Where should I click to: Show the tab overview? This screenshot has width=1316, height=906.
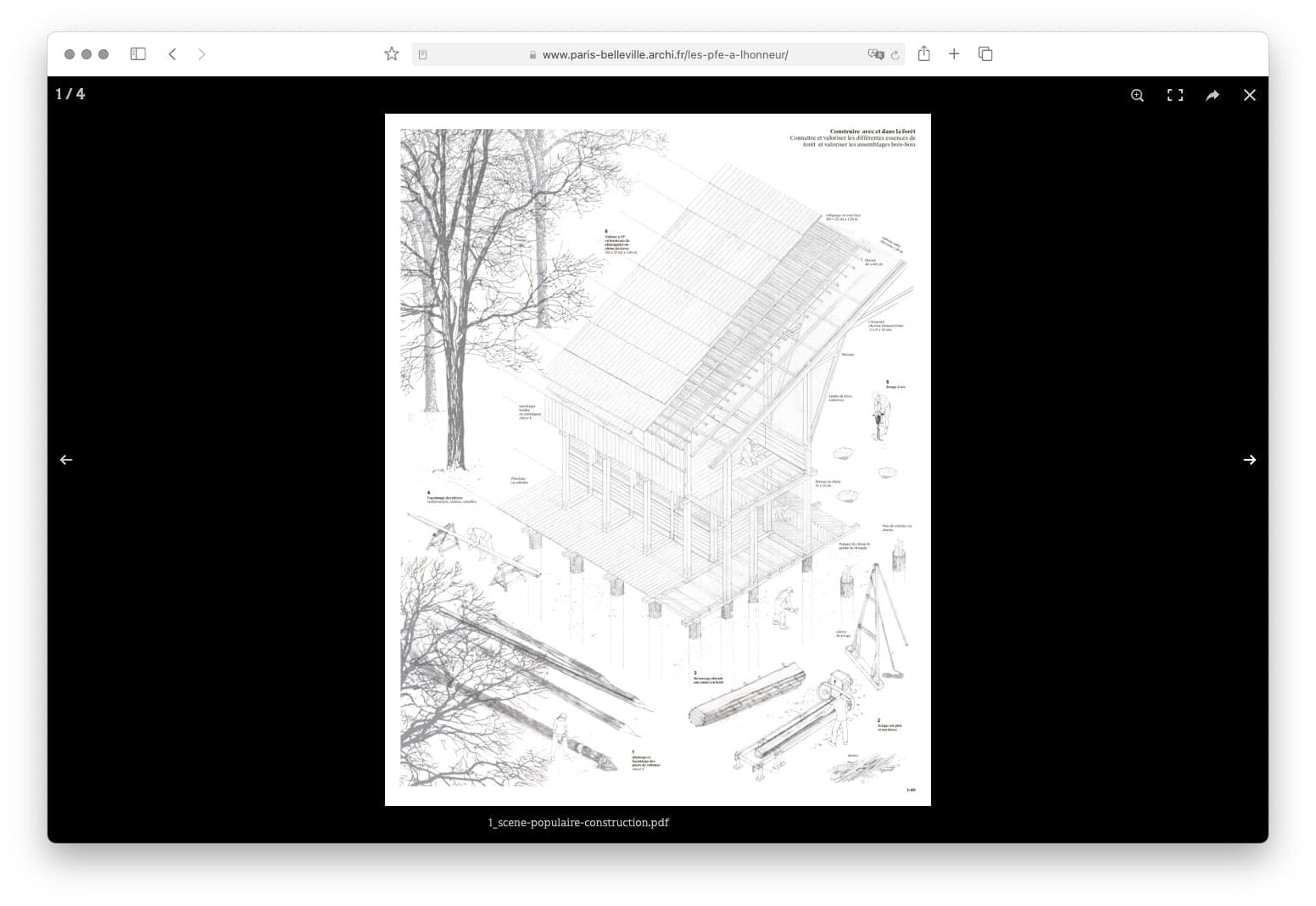point(985,54)
